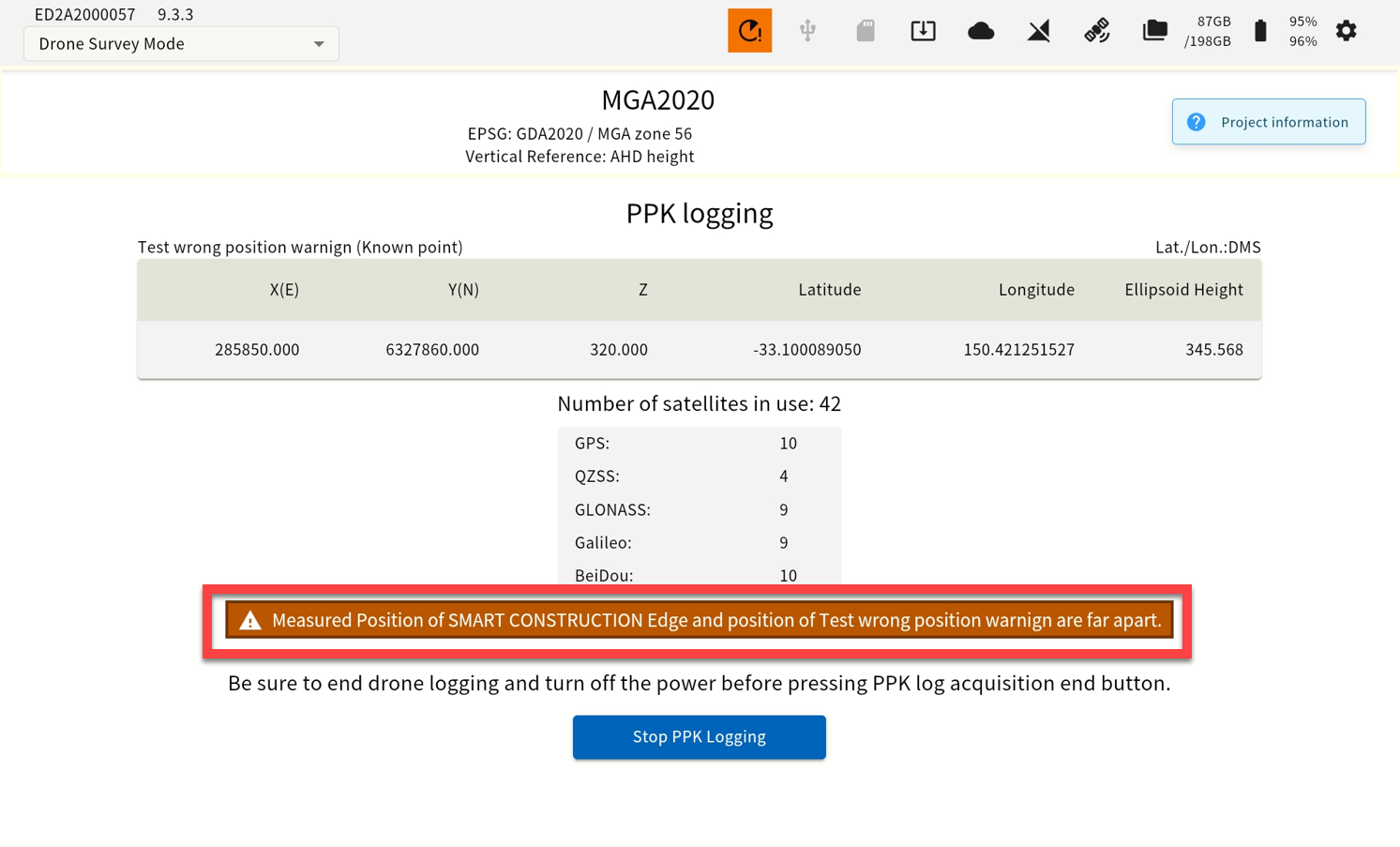Select the longitude value 150.421251527
The image size is (1400, 847).
coord(1019,350)
